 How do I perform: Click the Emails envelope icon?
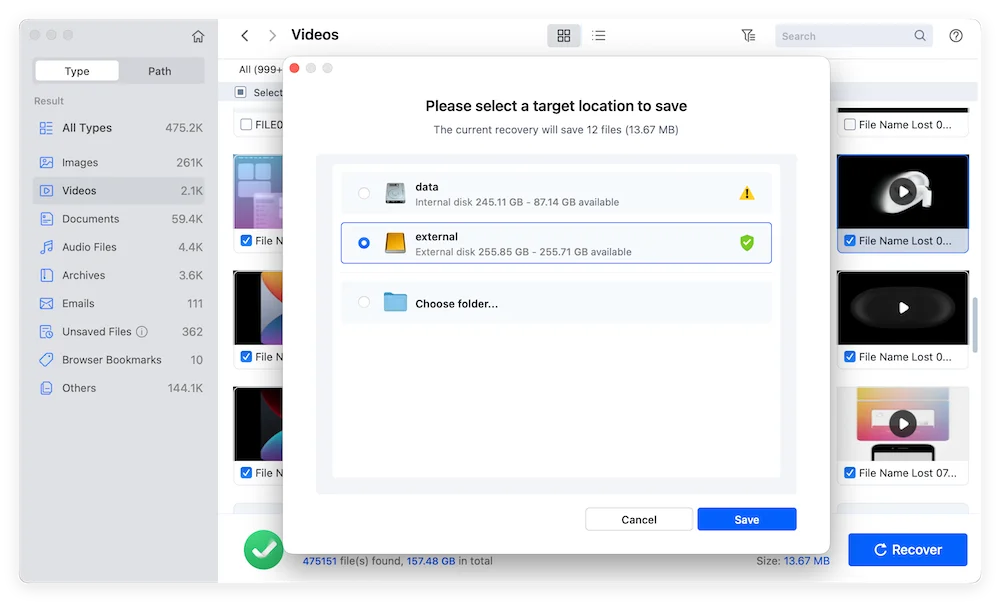click(x=47, y=304)
